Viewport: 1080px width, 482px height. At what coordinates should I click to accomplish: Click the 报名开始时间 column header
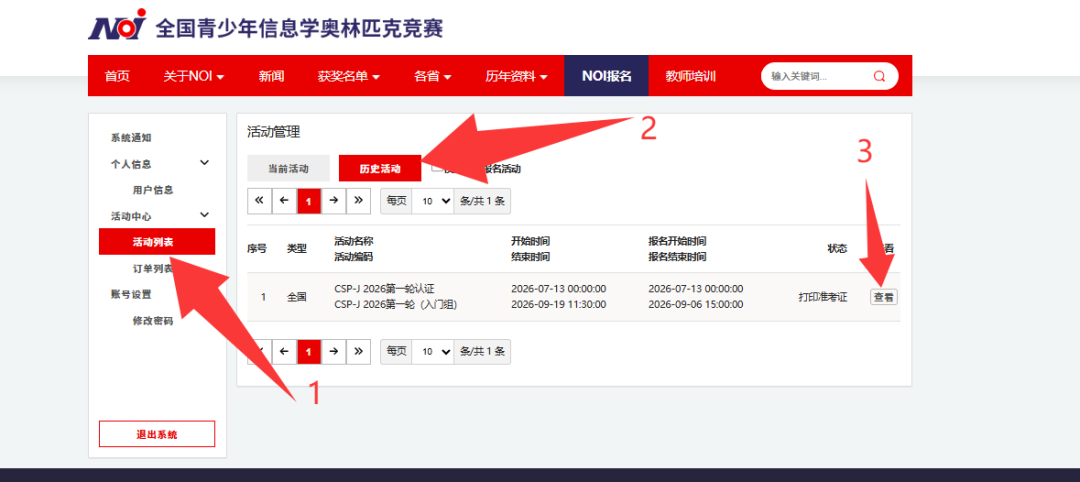point(677,241)
